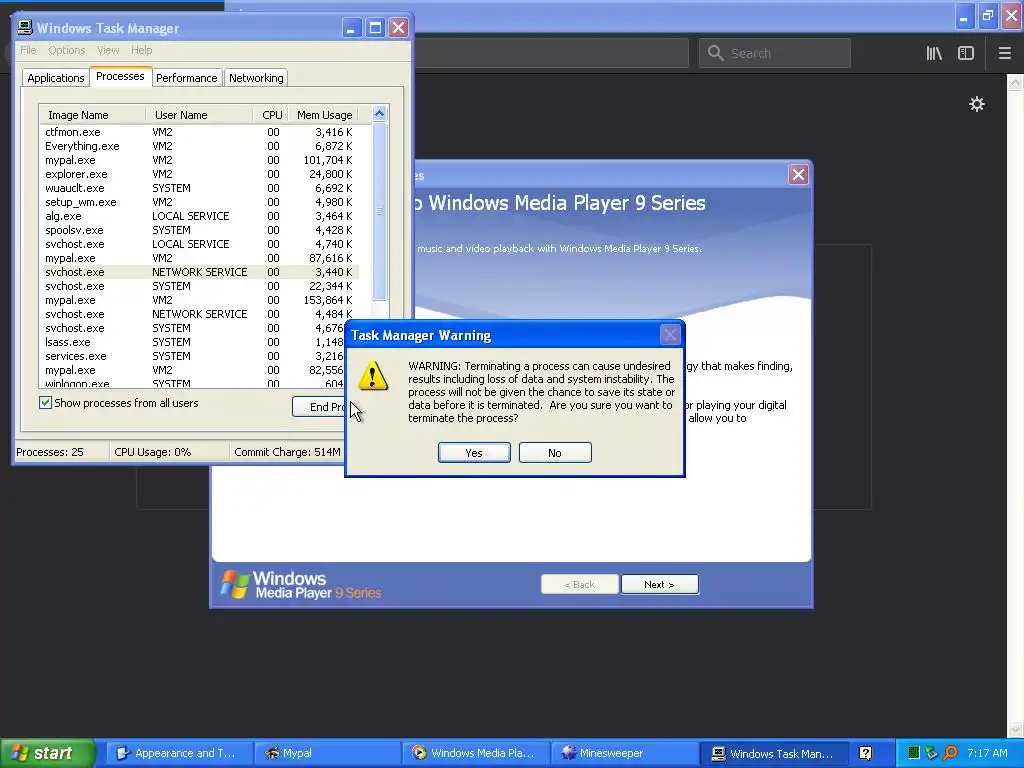
Task: Open the Mypal hamburger menu
Action: (1004, 53)
